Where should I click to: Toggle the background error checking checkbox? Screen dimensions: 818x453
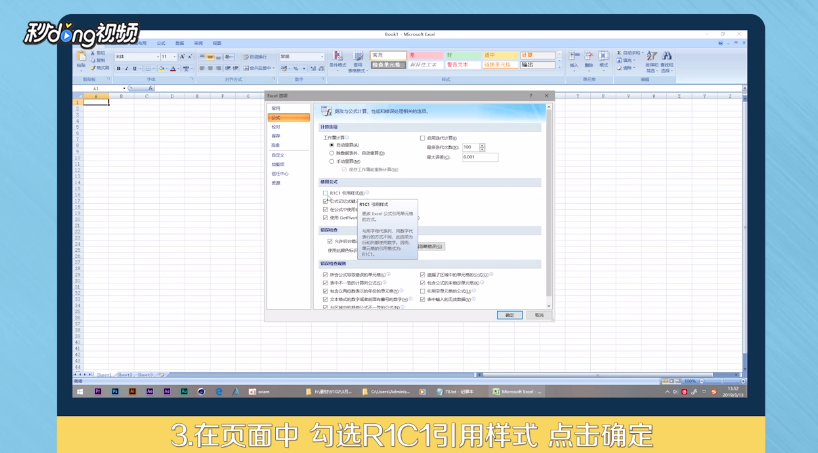click(330, 242)
